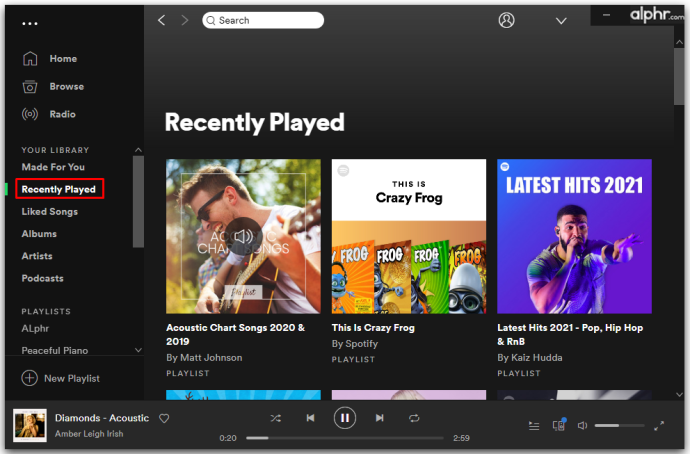Screen dimensions: 690x454
Task: Click the speaker icon on Acoustic cover
Action: point(243,237)
